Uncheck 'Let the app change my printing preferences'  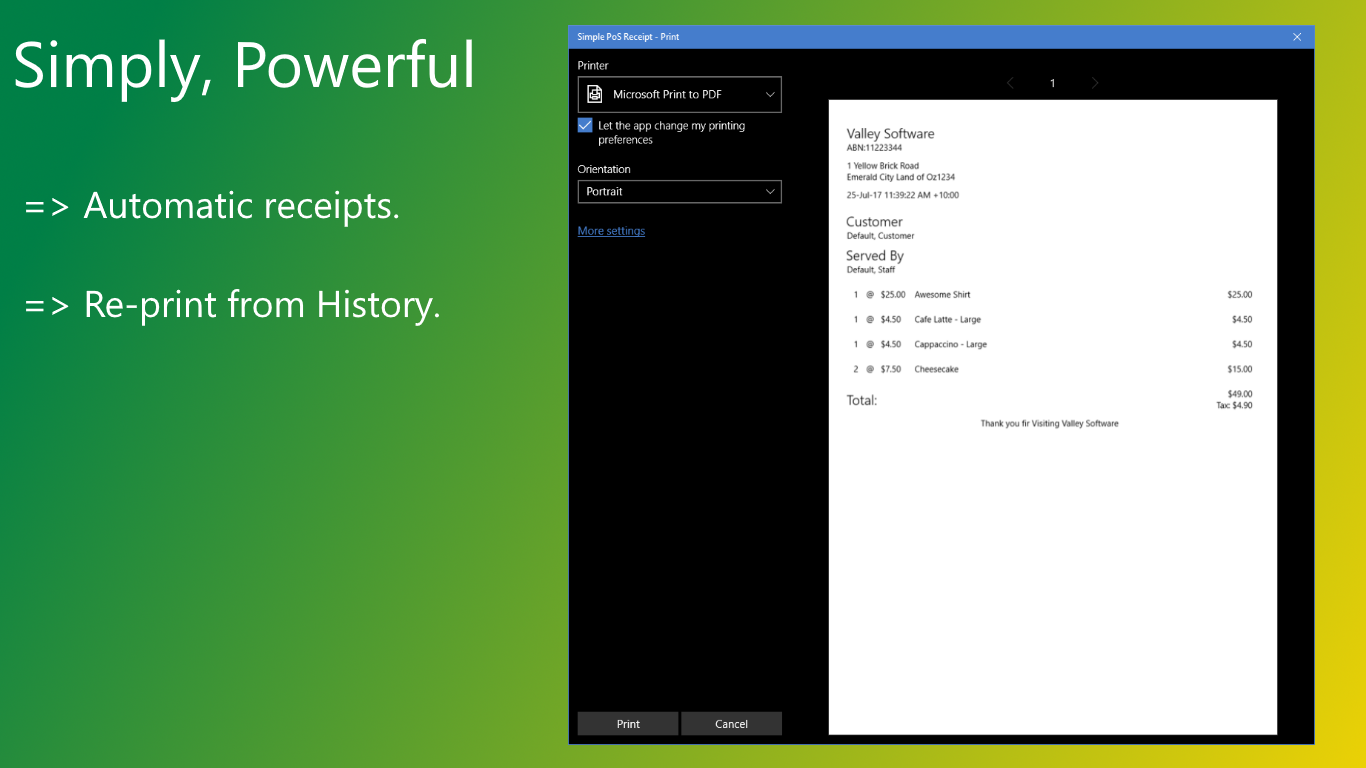pos(585,126)
